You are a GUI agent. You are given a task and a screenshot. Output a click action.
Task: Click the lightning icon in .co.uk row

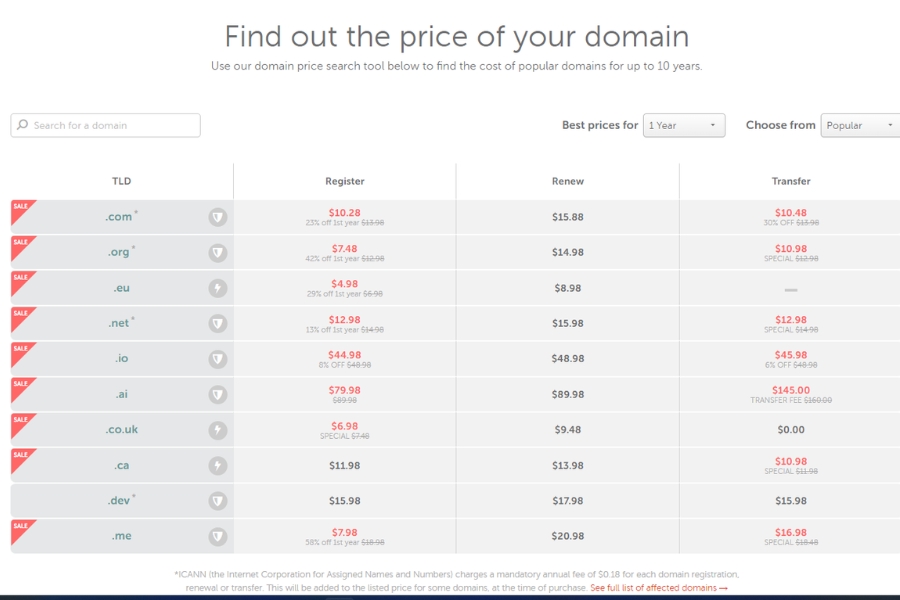coord(218,430)
